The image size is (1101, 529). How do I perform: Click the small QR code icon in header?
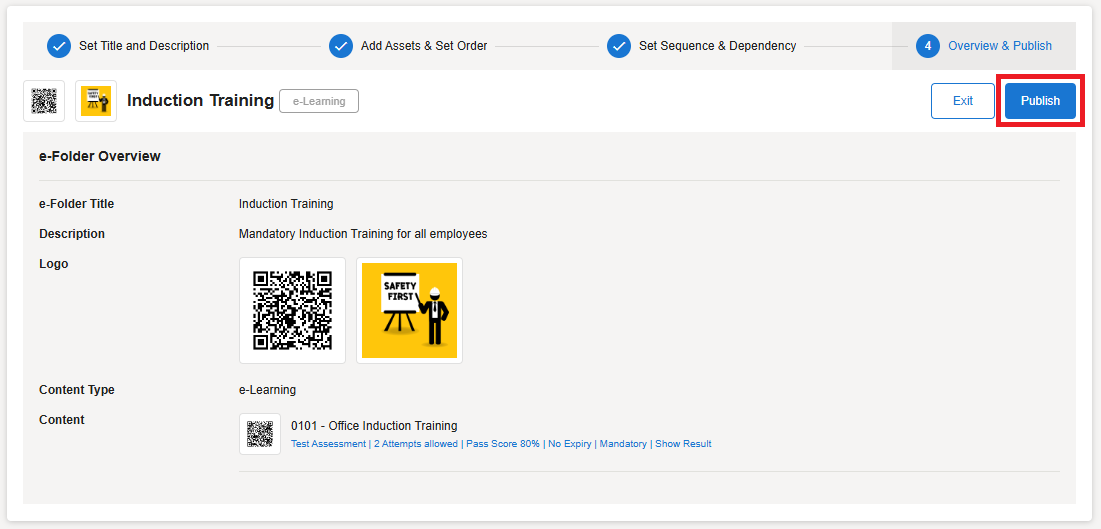click(44, 101)
